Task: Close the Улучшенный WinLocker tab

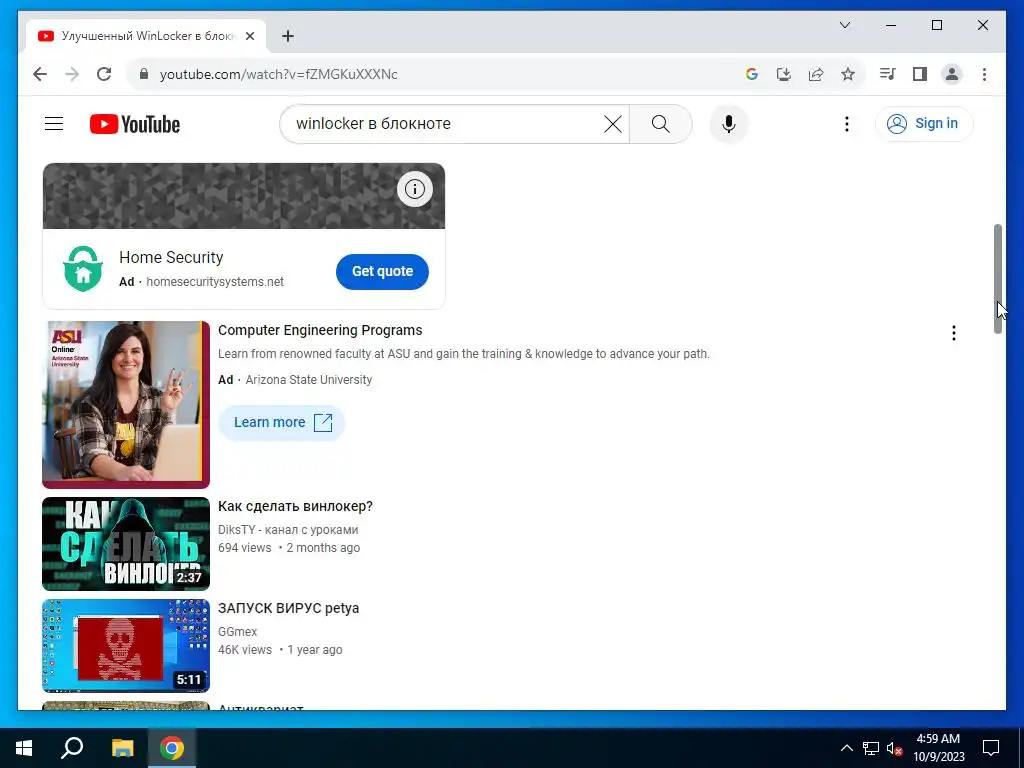Action: click(x=249, y=36)
